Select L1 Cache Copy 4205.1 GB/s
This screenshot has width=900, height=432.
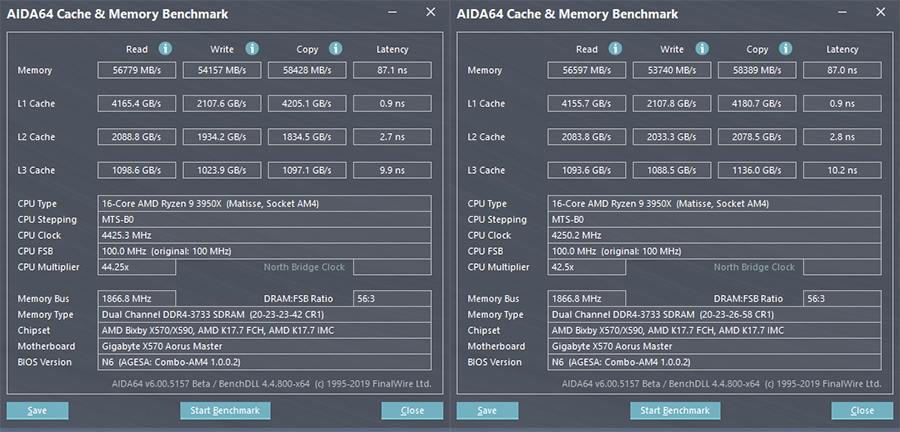click(x=307, y=104)
